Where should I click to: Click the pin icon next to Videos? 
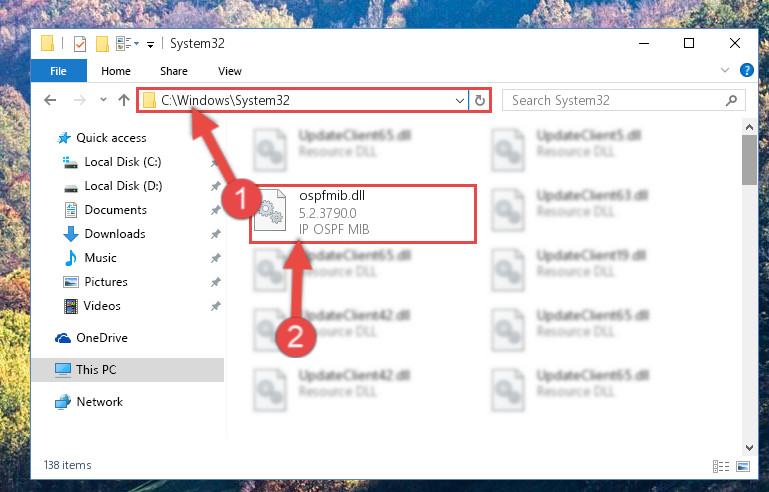point(215,306)
